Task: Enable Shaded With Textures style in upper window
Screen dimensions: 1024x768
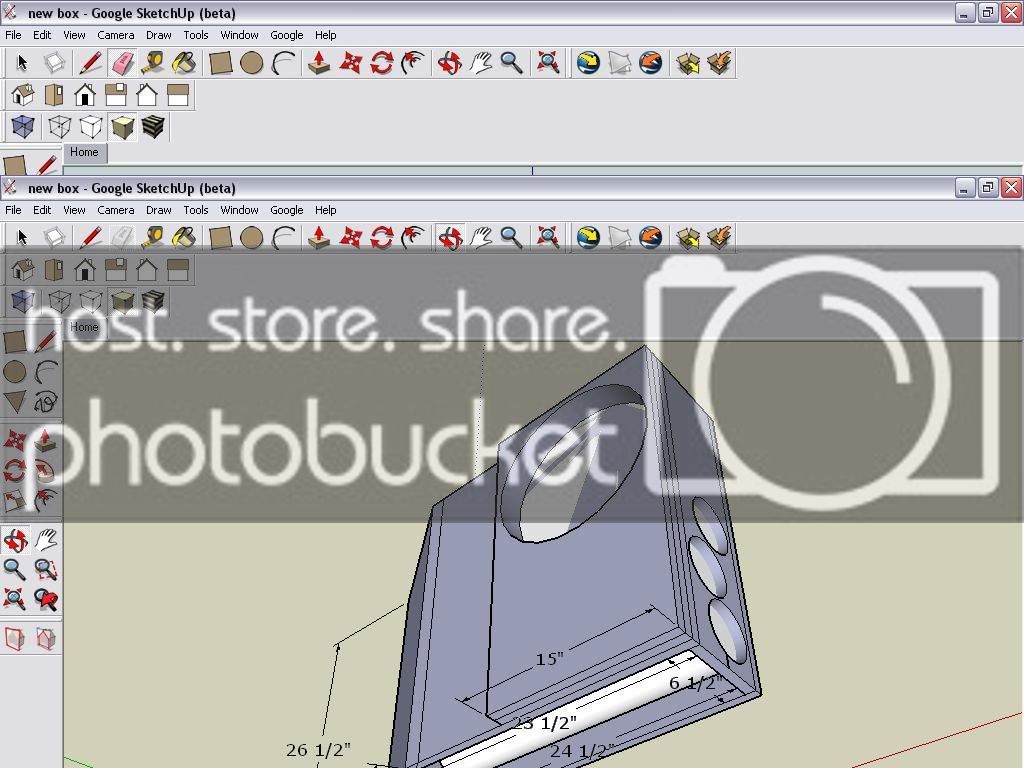Action: [x=153, y=126]
